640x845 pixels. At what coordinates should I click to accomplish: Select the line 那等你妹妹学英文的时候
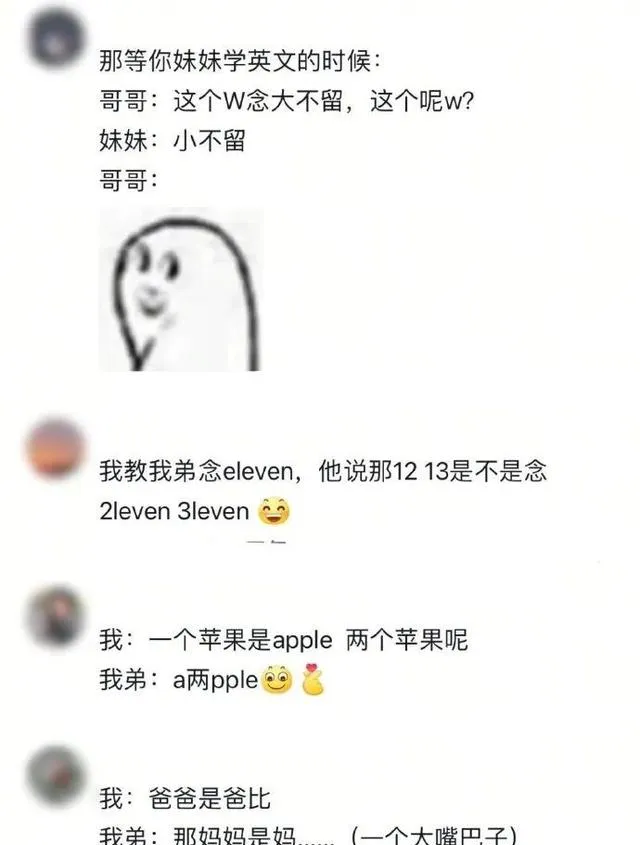240,61
